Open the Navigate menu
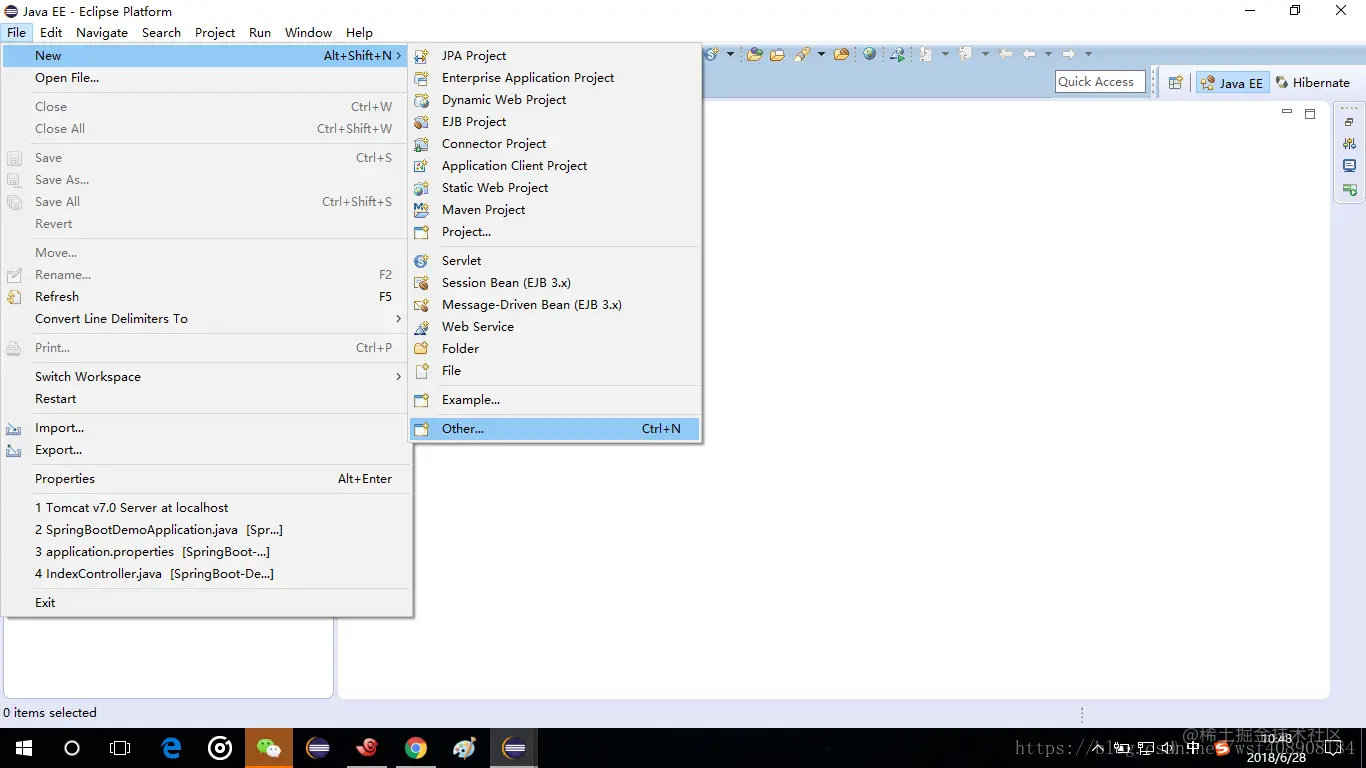Image resolution: width=1366 pixels, height=768 pixels. coord(102,32)
